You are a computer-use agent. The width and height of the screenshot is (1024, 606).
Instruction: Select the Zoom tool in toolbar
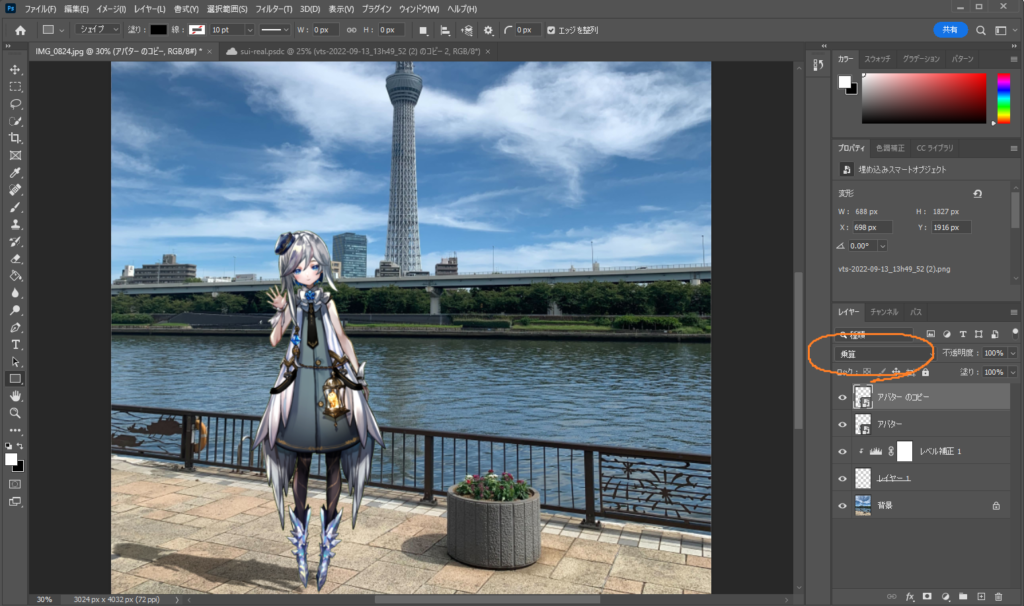tap(16, 413)
